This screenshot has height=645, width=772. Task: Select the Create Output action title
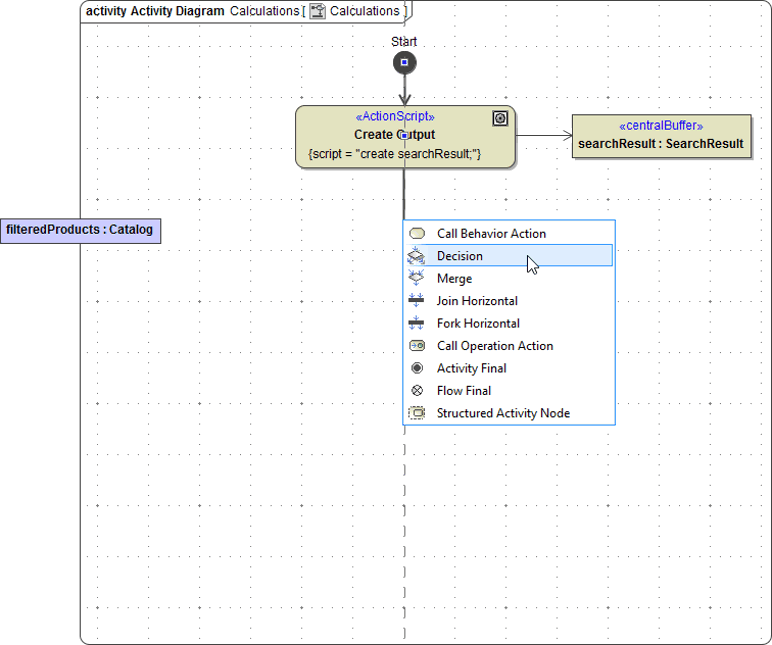tap(394, 134)
